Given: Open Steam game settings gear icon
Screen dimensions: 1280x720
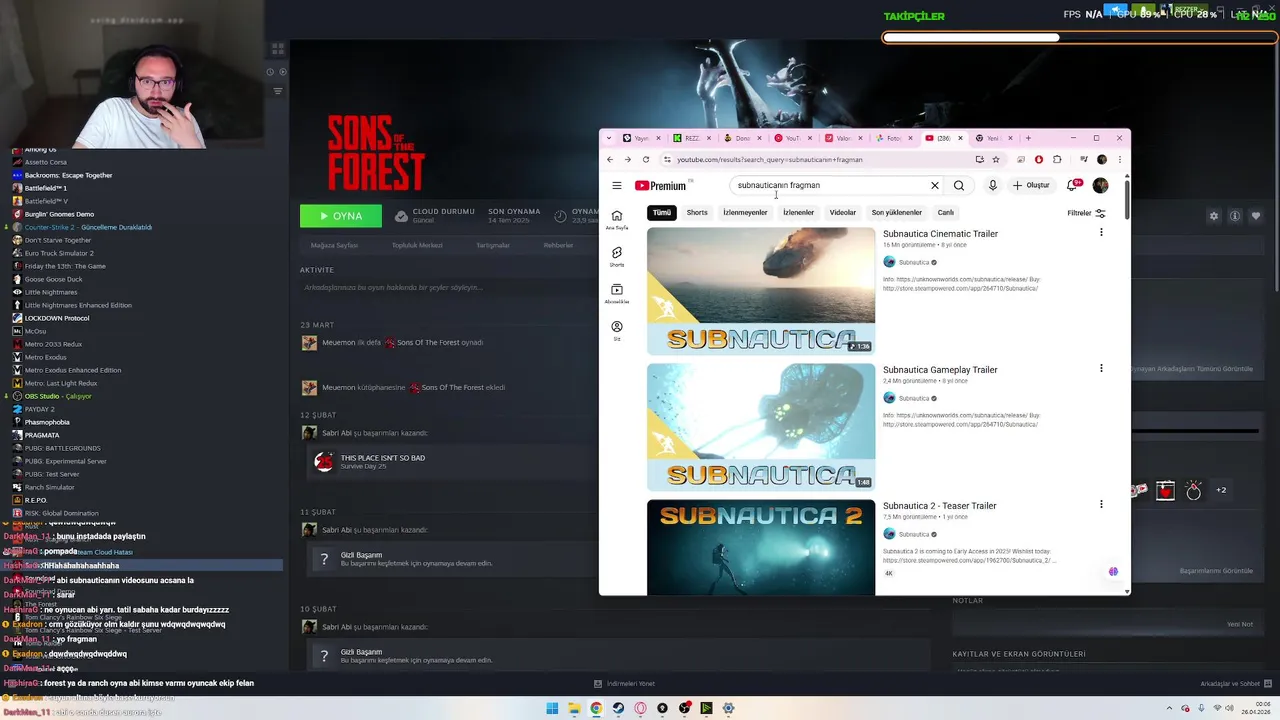Looking at the screenshot, I should [x=1214, y=216].
